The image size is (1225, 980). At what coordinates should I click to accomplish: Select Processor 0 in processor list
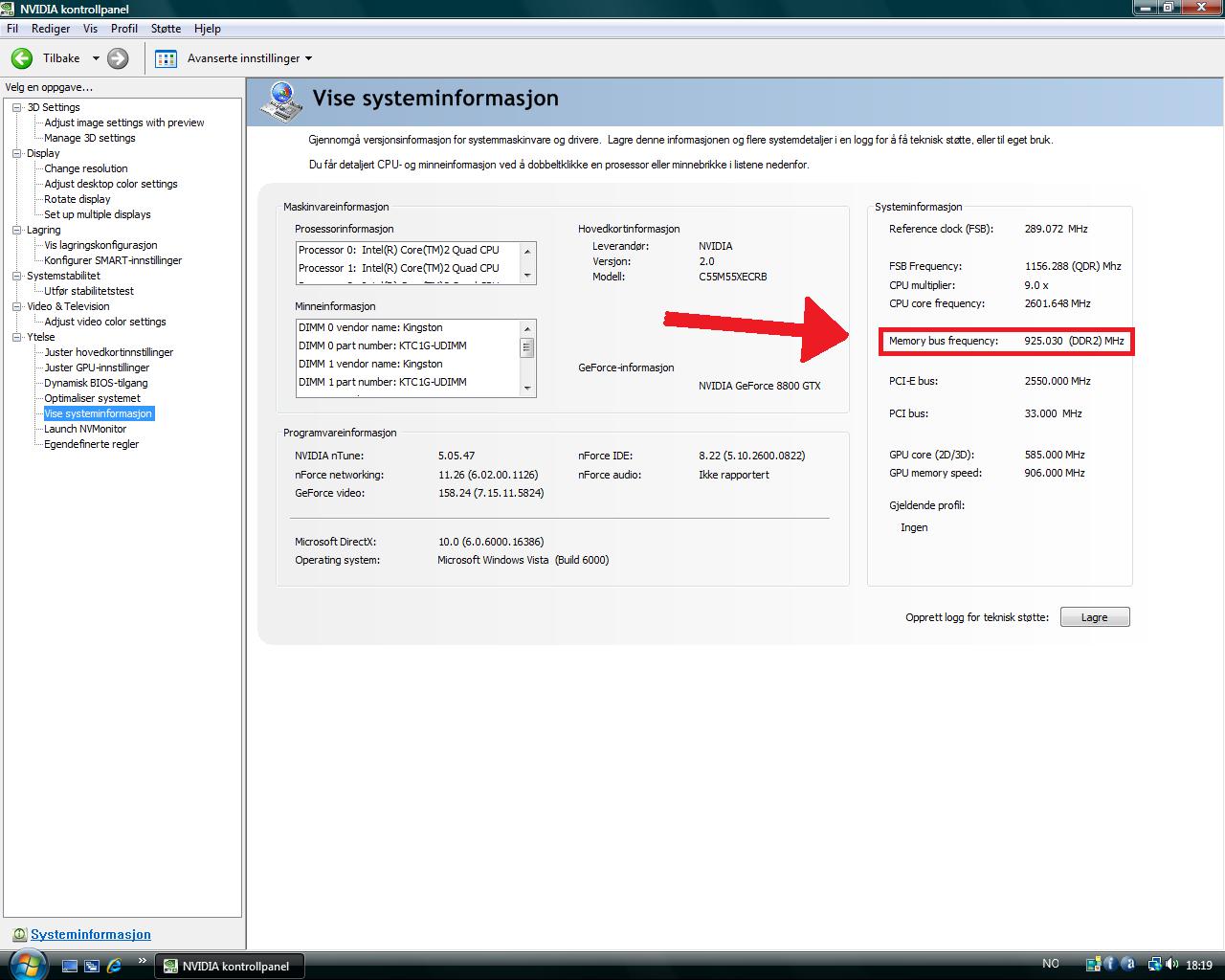409,250
